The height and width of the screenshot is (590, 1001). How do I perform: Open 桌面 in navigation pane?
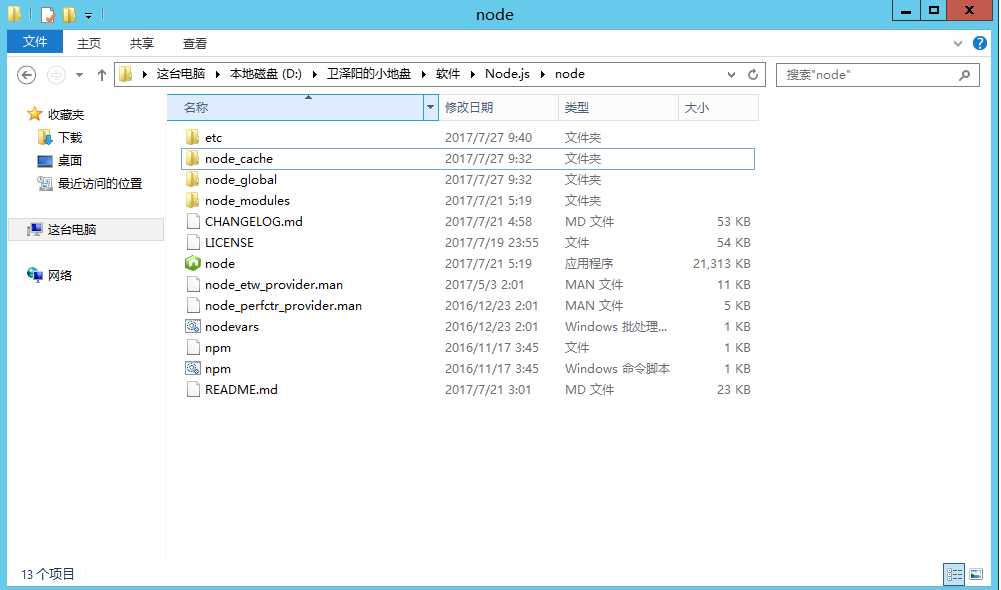(70, 160)
